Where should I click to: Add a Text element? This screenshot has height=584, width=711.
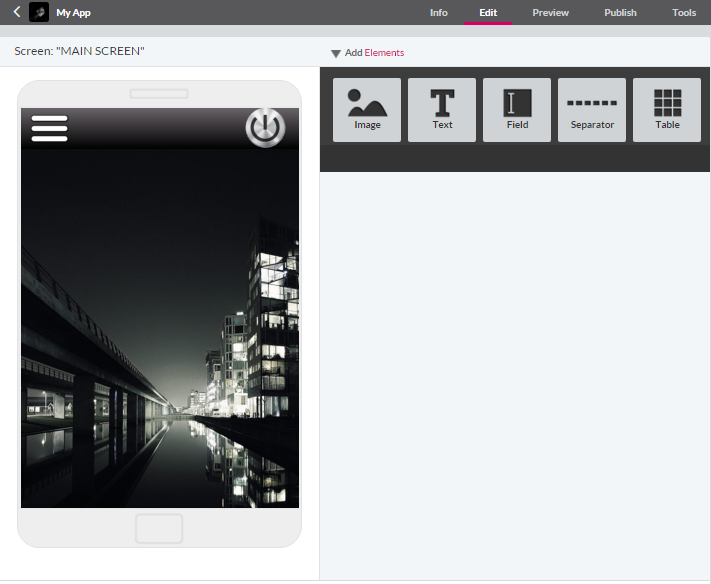[442, 110]
